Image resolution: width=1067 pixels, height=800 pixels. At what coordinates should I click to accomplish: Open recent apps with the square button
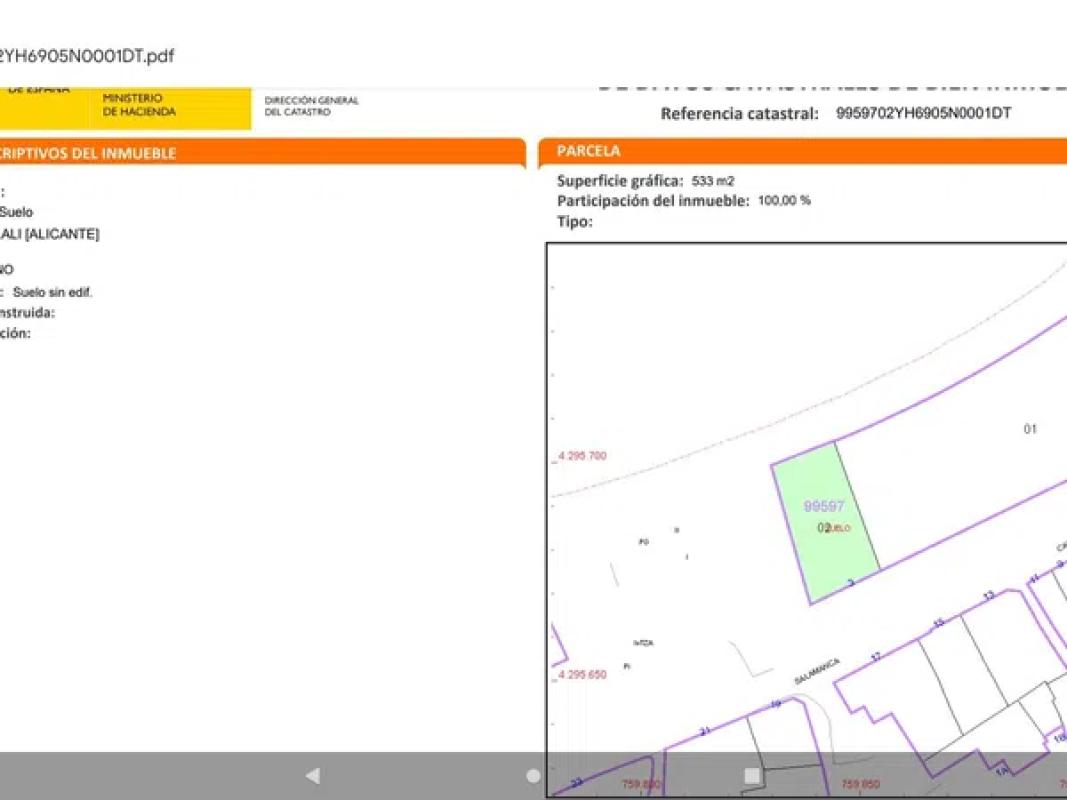pyautogui.click(x=752, y=775)
